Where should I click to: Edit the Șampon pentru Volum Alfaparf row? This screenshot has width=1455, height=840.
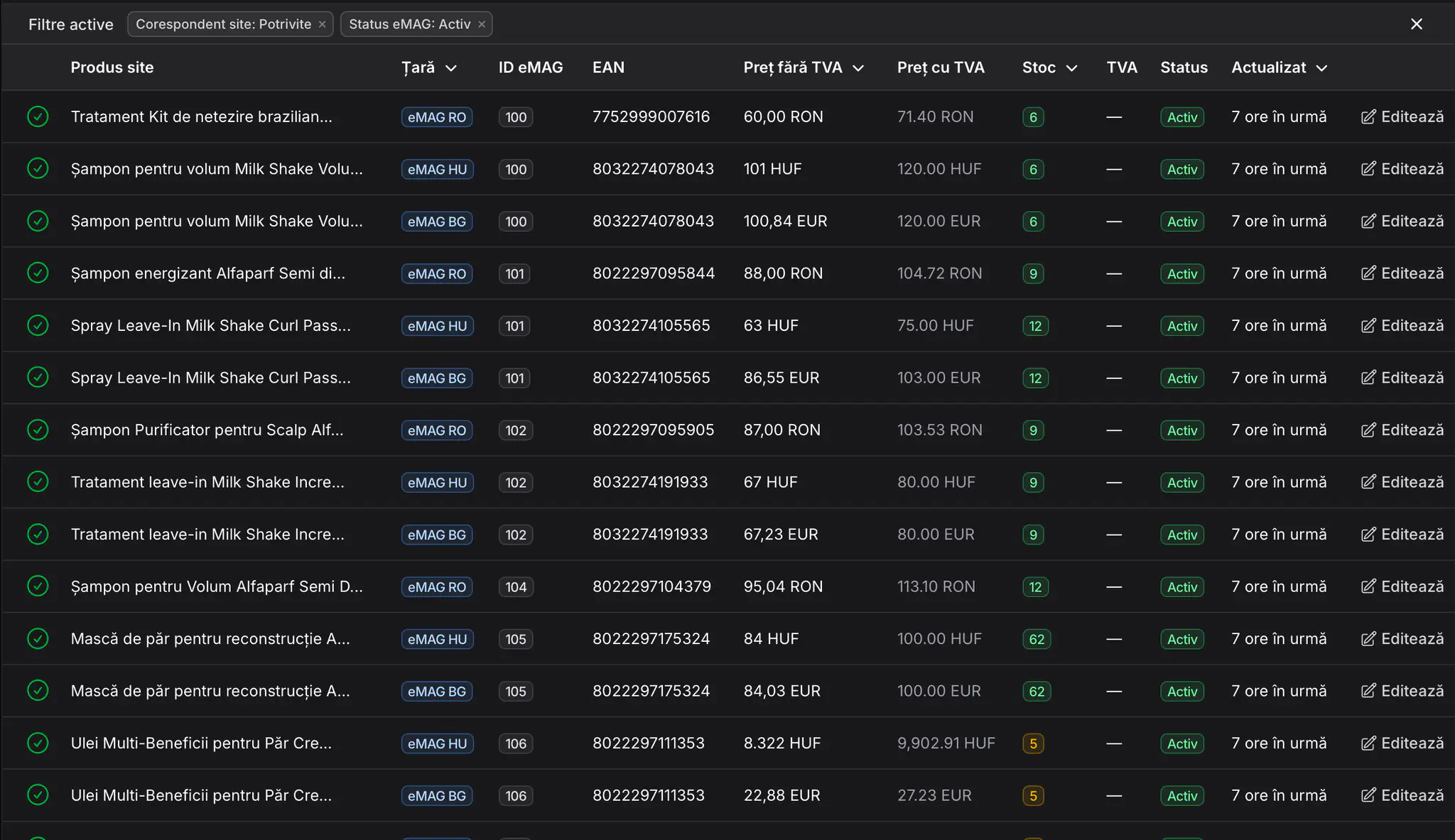coord(1402,587)
